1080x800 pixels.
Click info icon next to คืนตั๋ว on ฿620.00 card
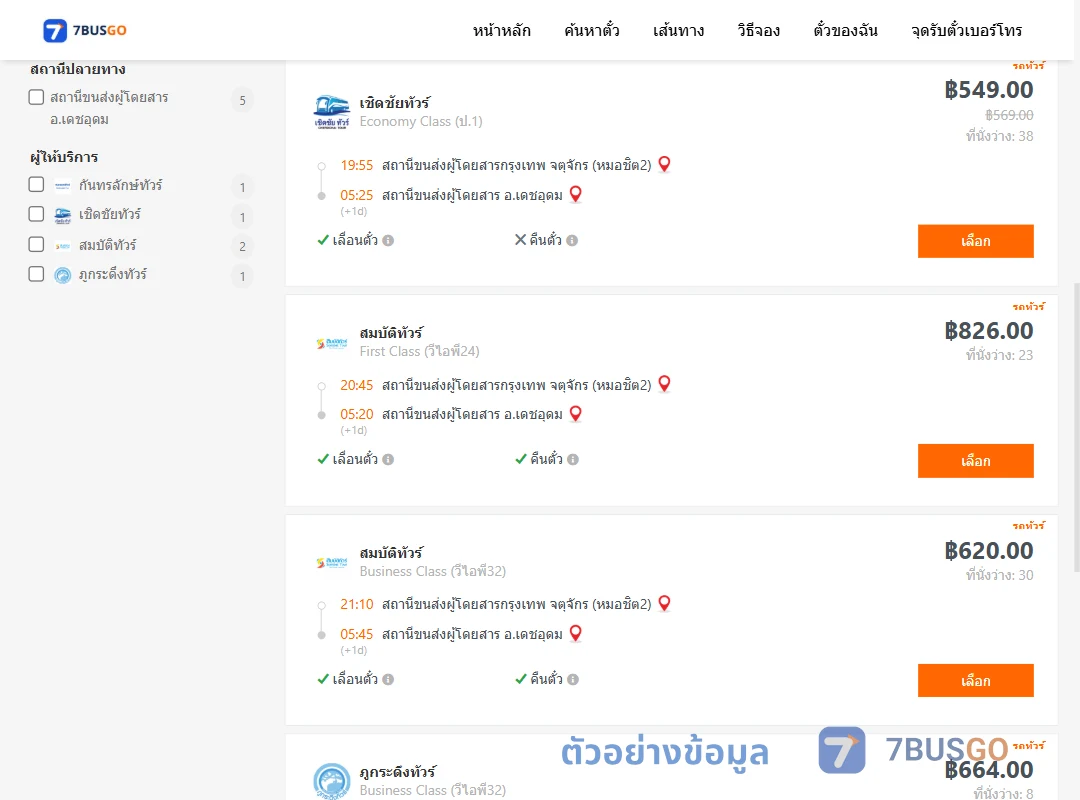click(573, 679)
